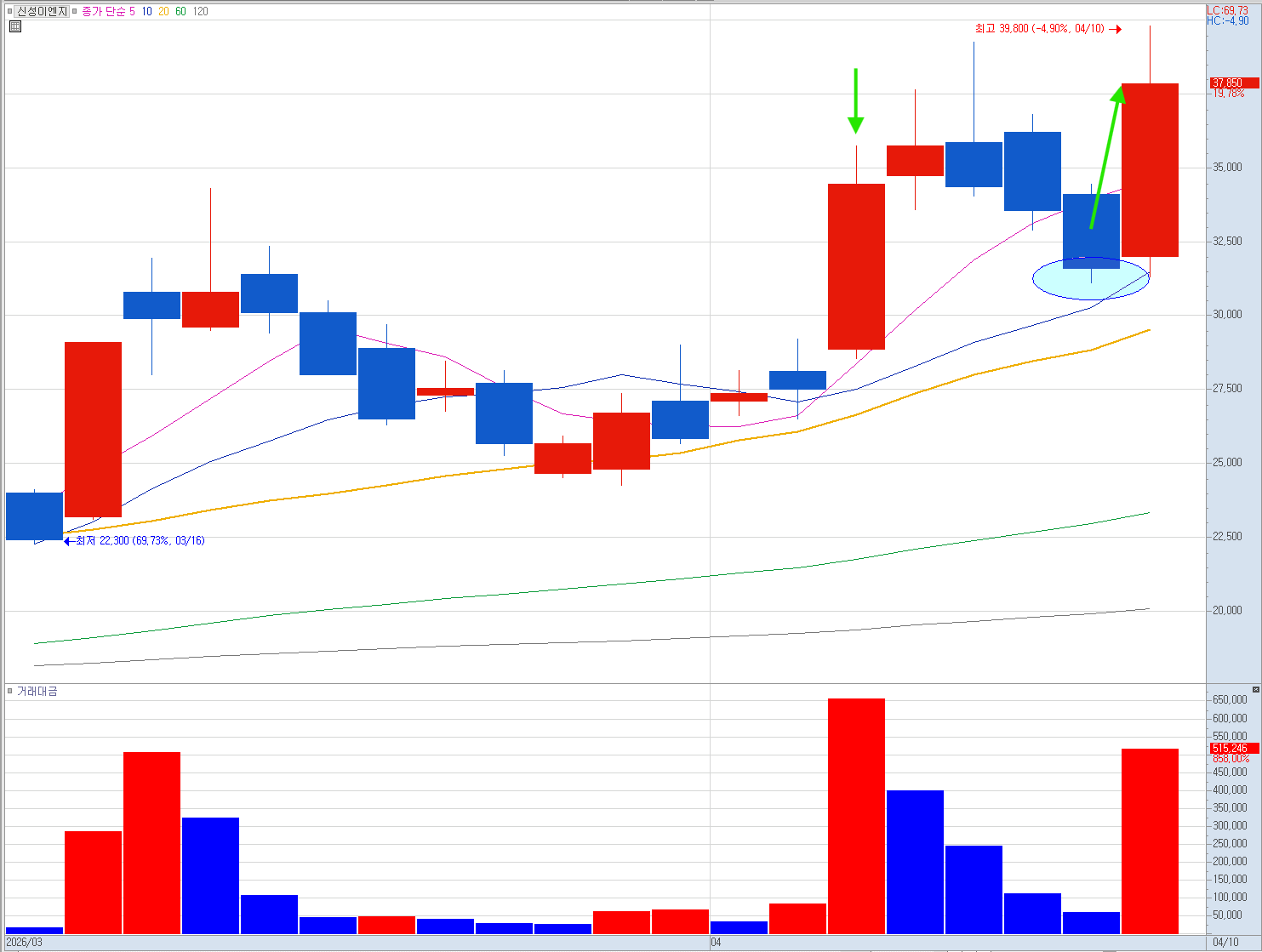Select the 5-period moving average label

pyautogui.click(x=132, y=11)
